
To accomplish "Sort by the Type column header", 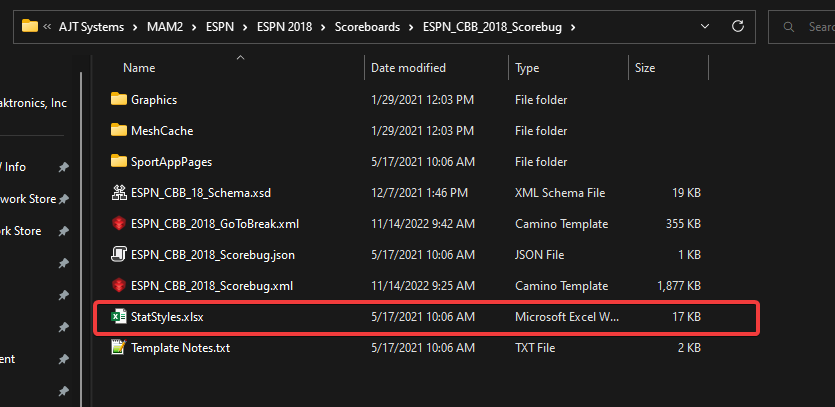I will click(x=527, y=68).
